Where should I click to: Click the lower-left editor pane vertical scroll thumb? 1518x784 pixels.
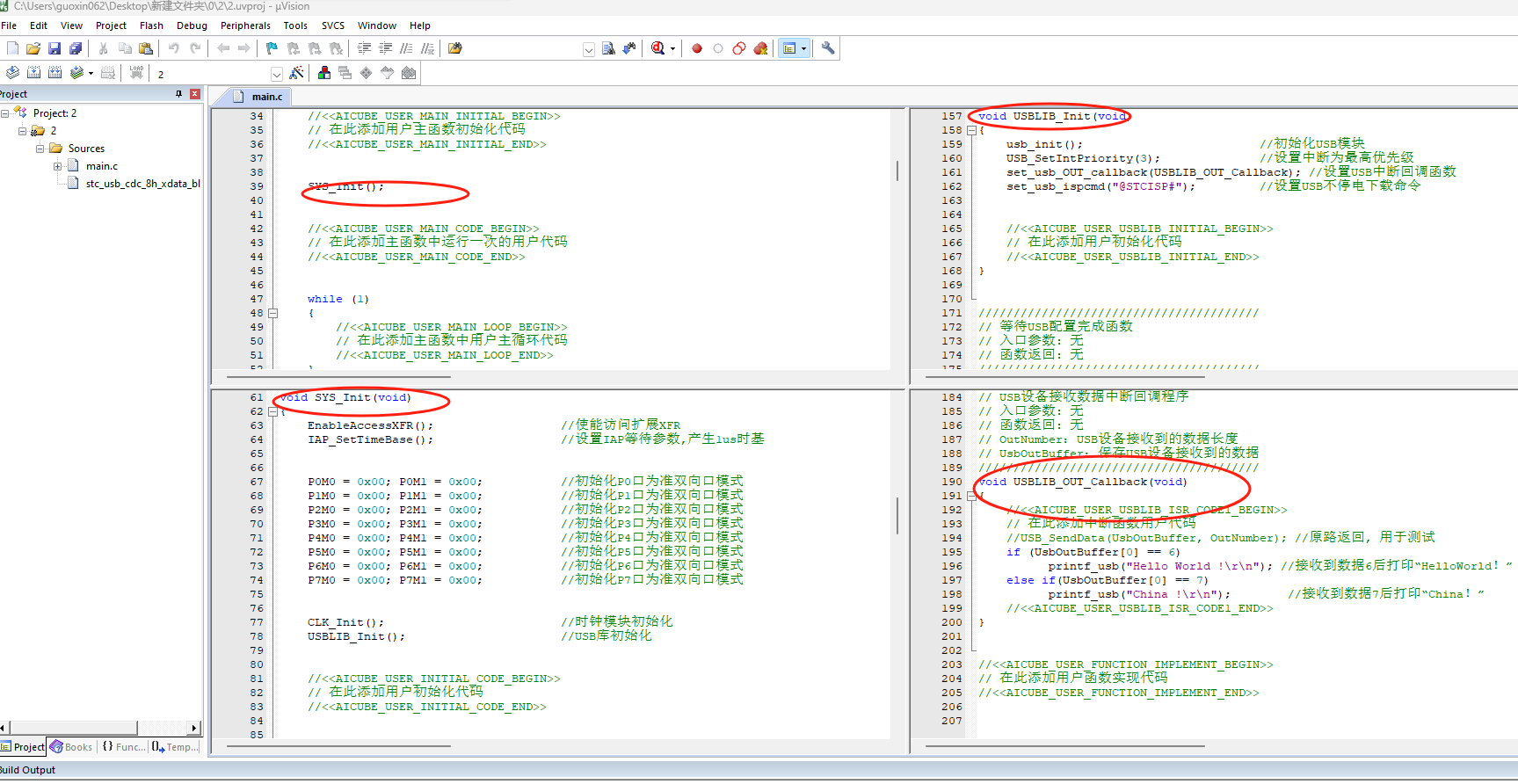[897, 515]
